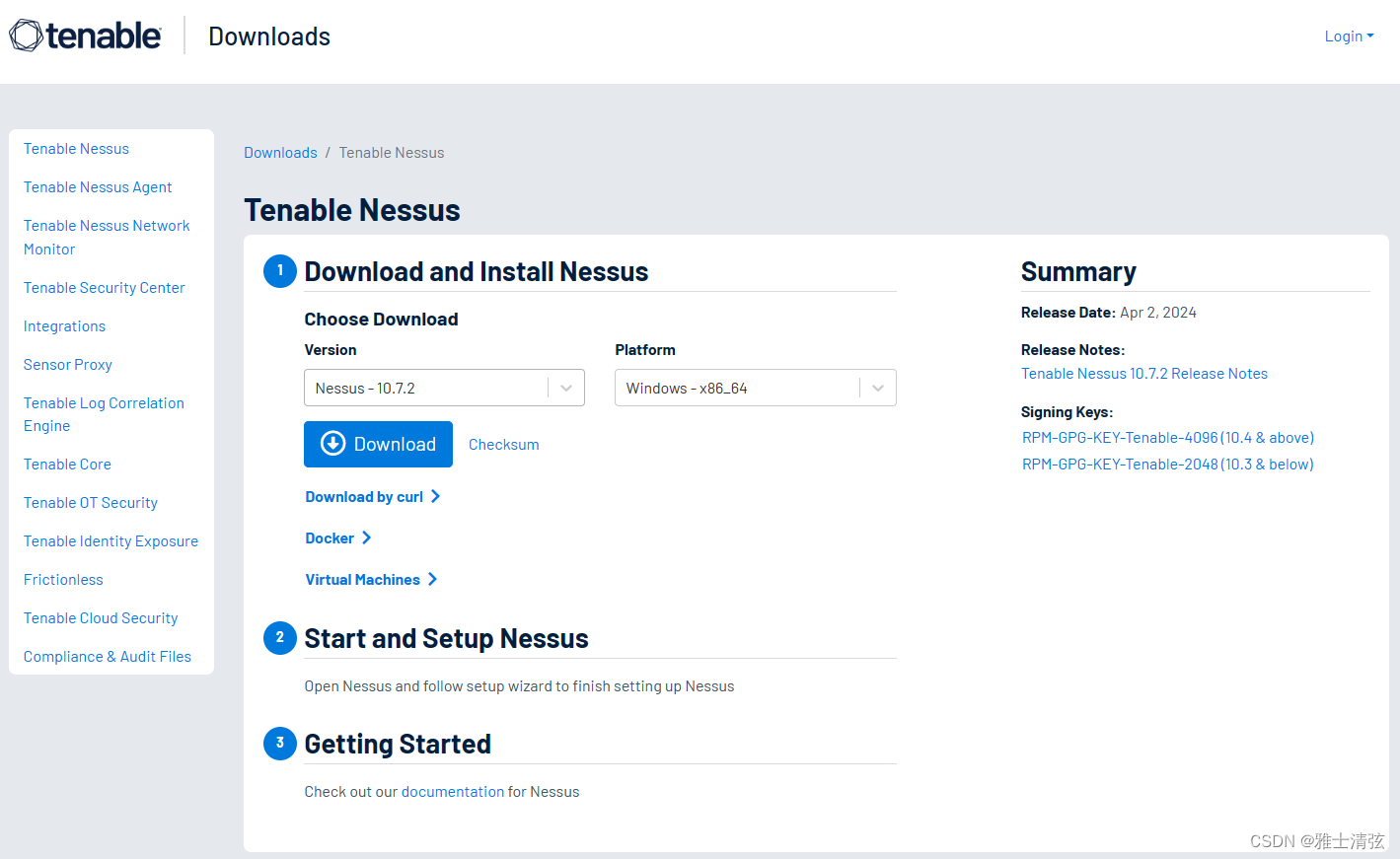Open Tenable Nessus in the sidebar
Screen dimensions: 1400x859
76,149
